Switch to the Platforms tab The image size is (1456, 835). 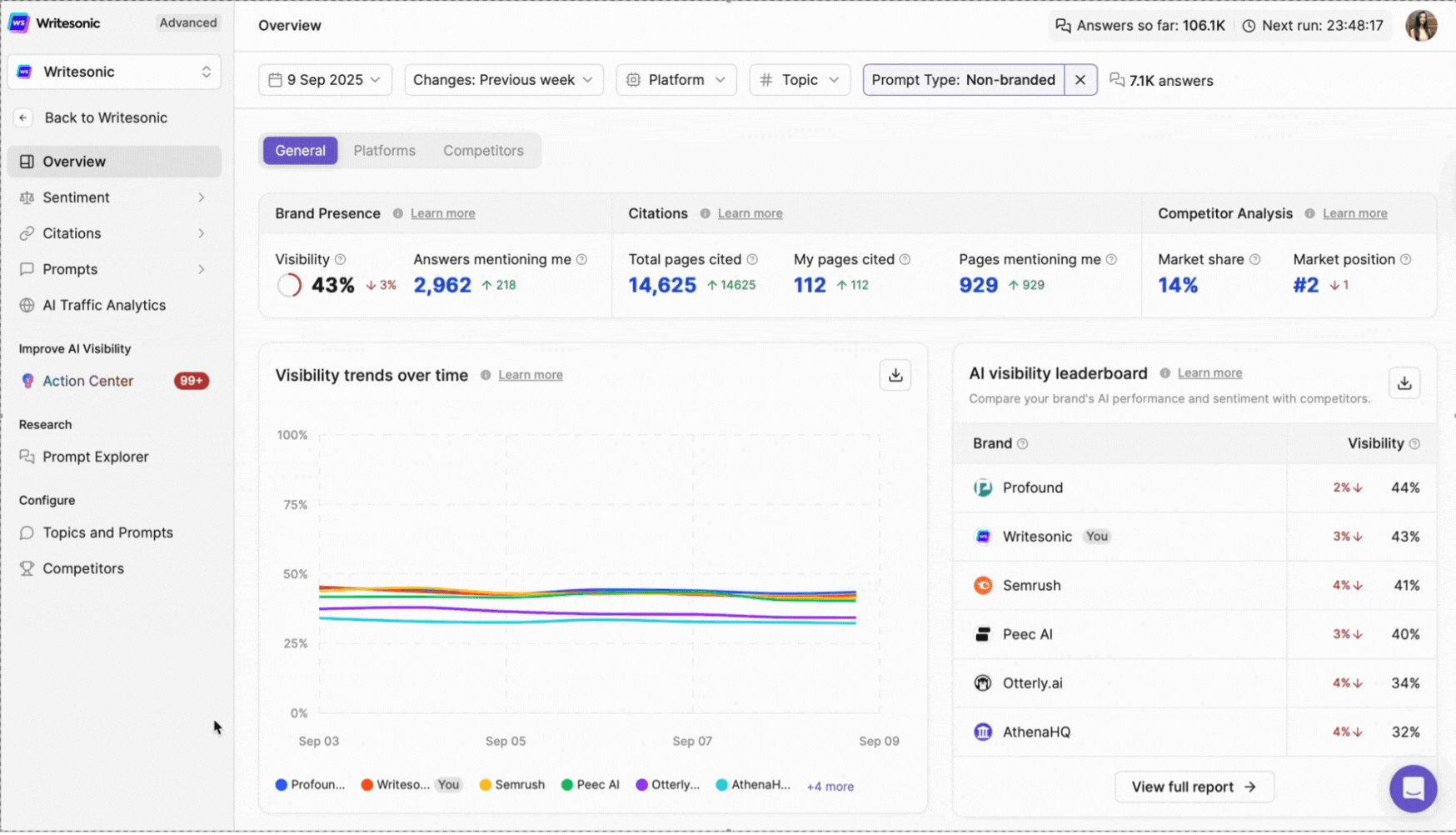pos(384,150)
